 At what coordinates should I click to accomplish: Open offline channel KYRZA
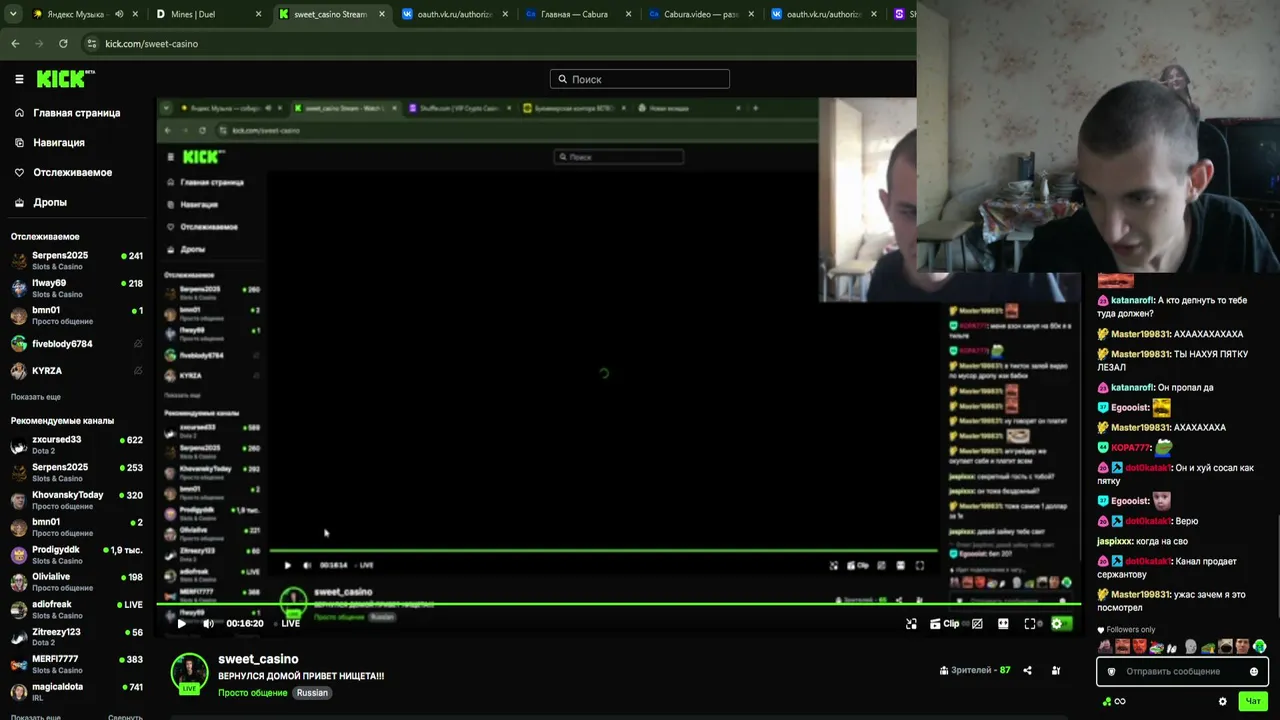(x=76, y=371)
